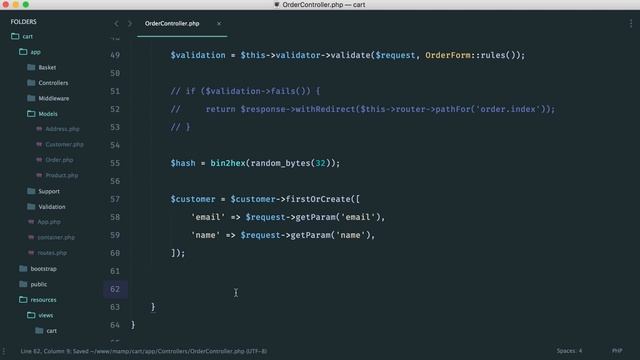
Task: Open Order.php model file
Action: [60, 160]
